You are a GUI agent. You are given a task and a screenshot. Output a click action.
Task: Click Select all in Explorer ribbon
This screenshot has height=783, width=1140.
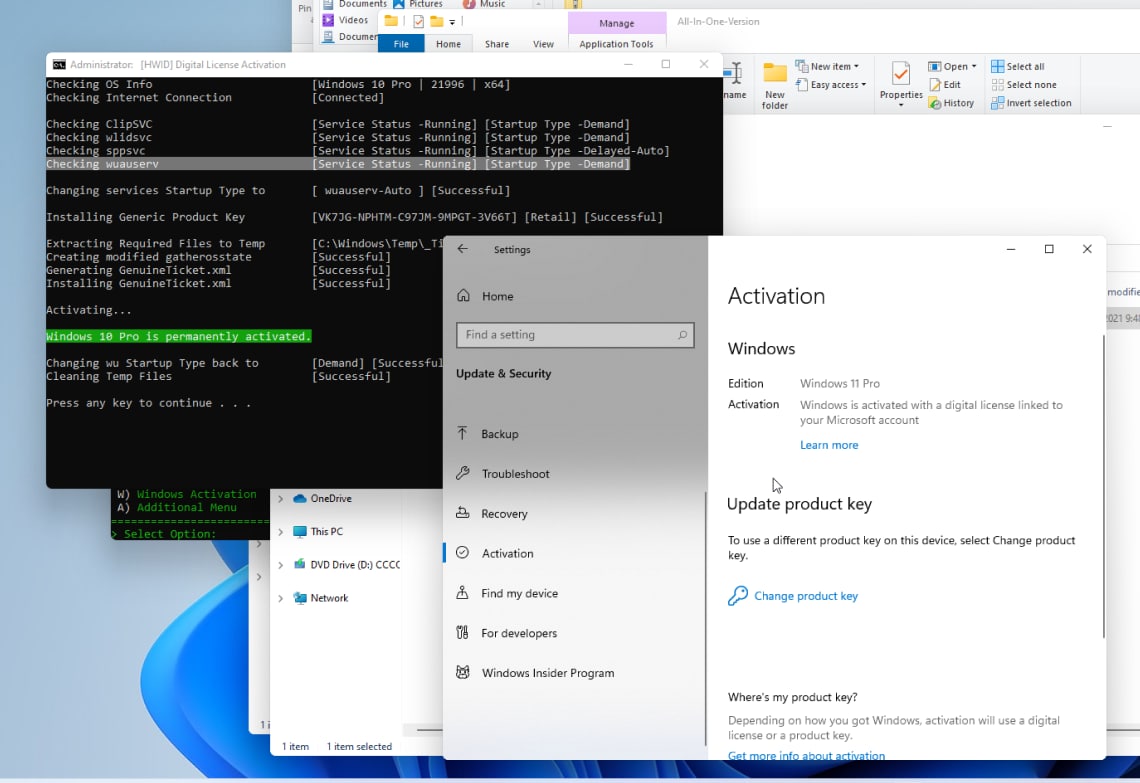point(1017,66)
